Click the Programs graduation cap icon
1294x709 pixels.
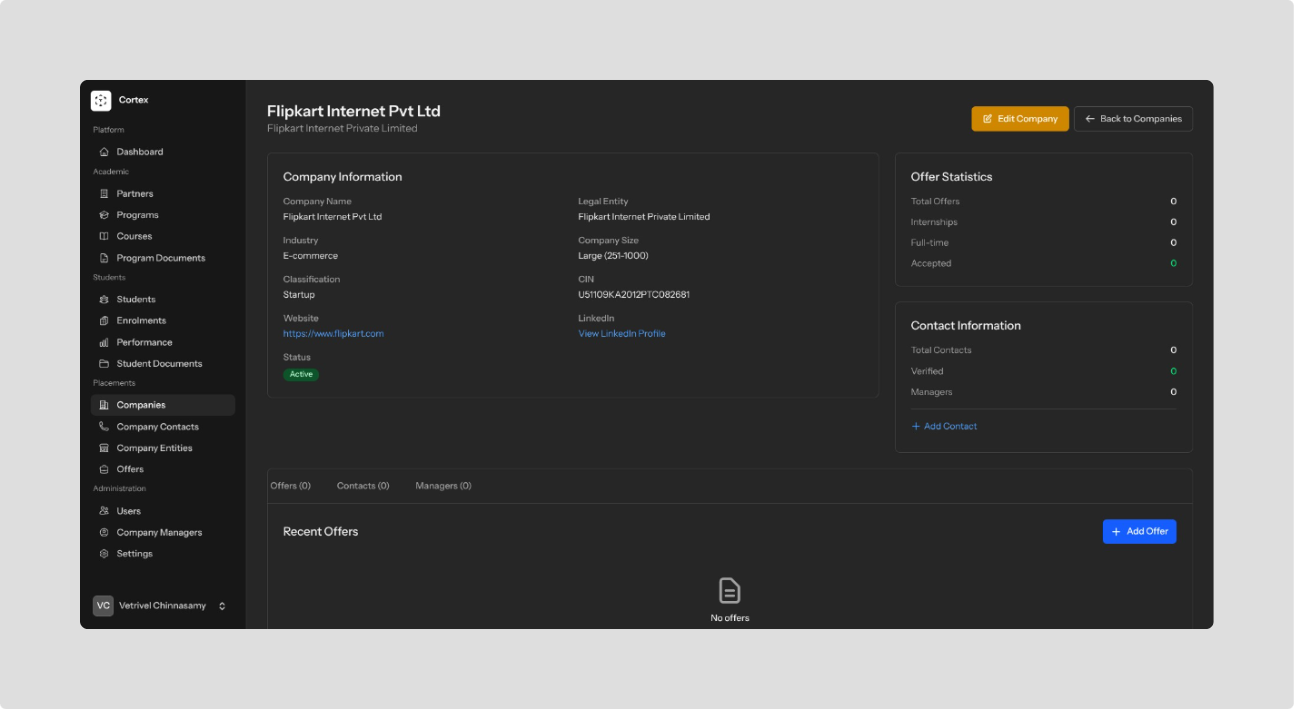click(x=104, y=215)
